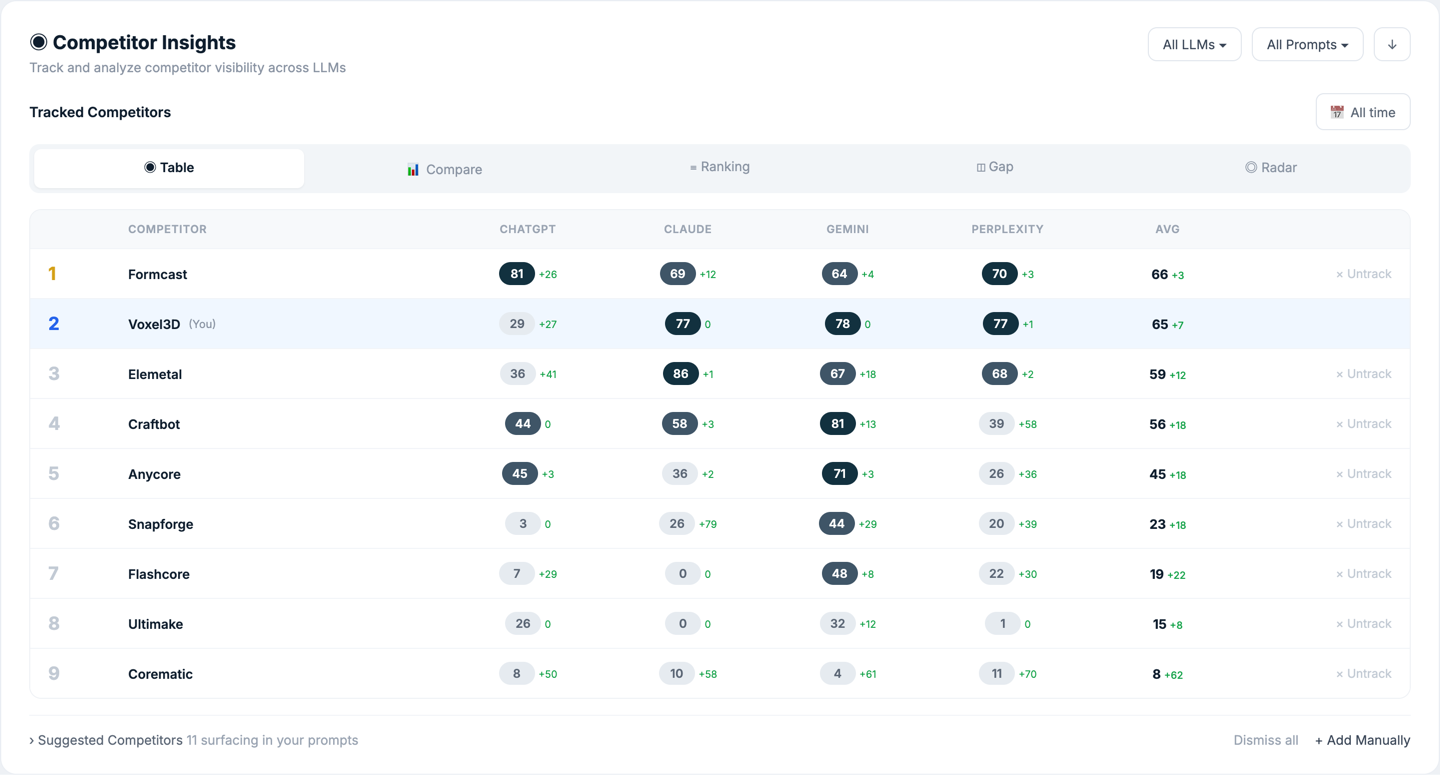Switch to the Compare tab
Viewport: 1440px width, 776px height.
[444, 169]
